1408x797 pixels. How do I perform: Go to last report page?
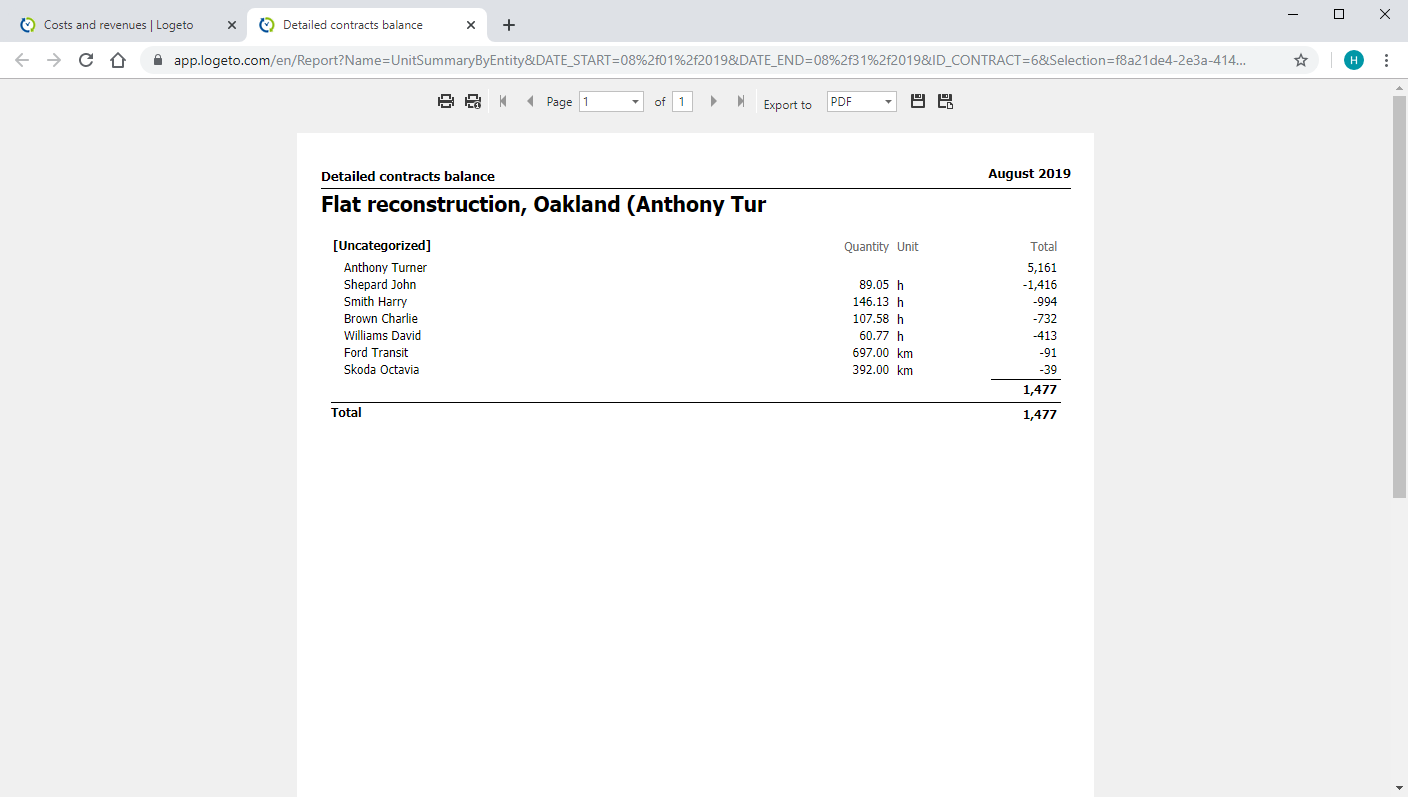741,101
